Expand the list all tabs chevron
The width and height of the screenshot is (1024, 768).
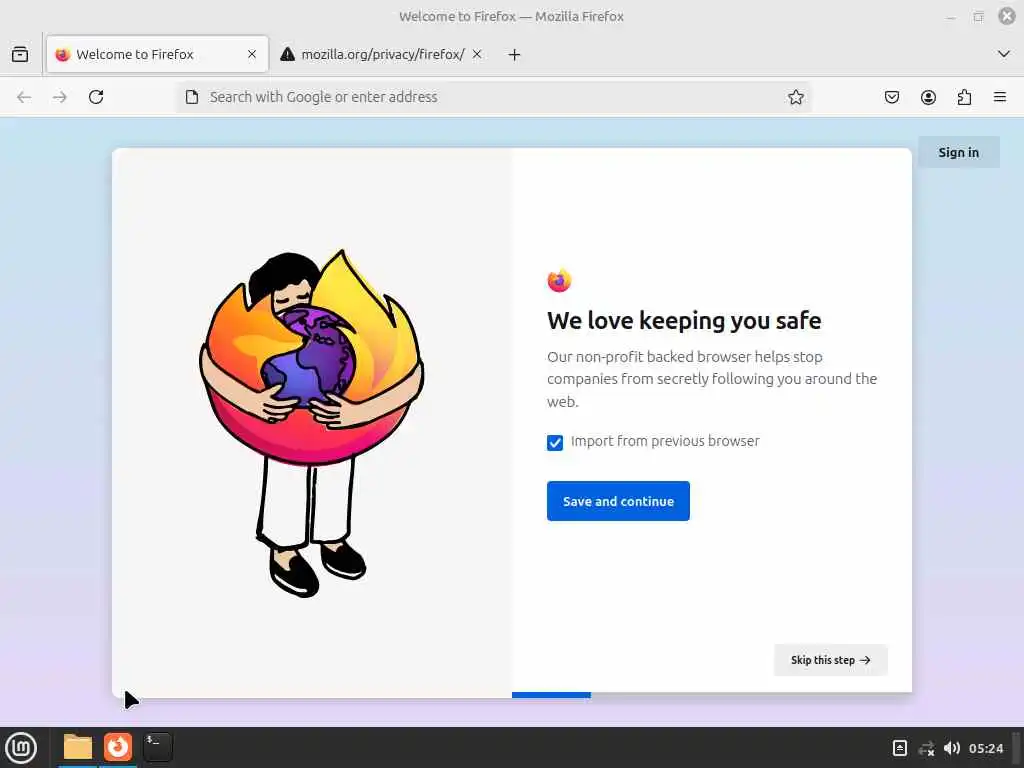[x=1004, y=54]
